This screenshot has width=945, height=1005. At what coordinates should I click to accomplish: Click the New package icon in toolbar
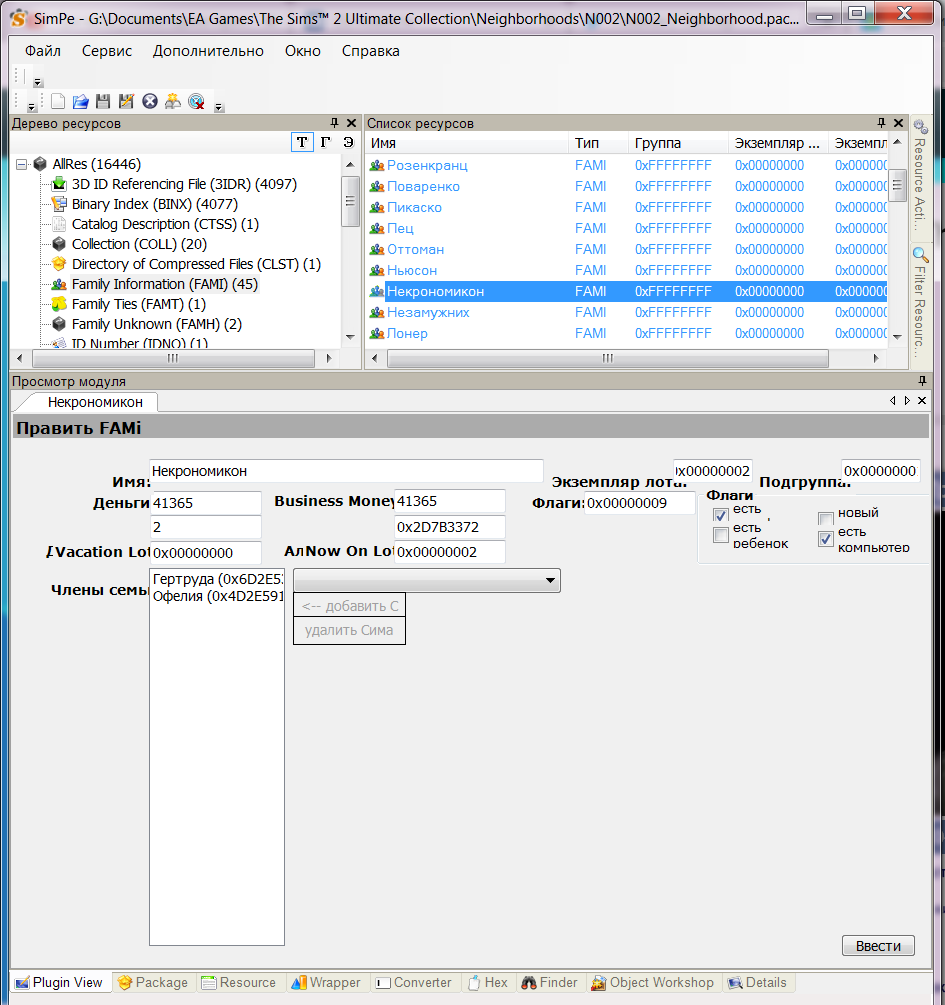[x=58, y=101]
